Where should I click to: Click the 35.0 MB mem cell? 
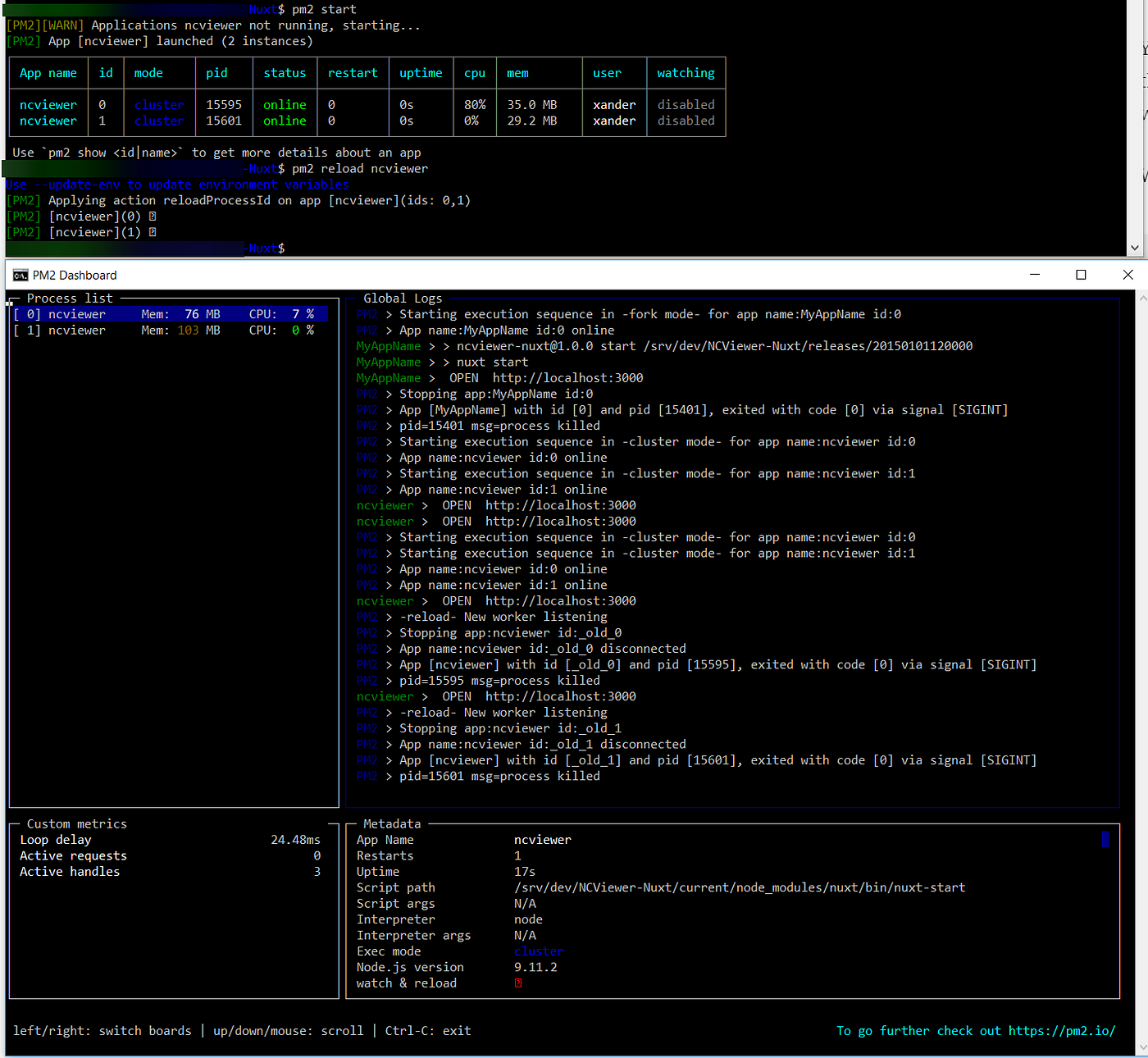click(x=532, y=105)
